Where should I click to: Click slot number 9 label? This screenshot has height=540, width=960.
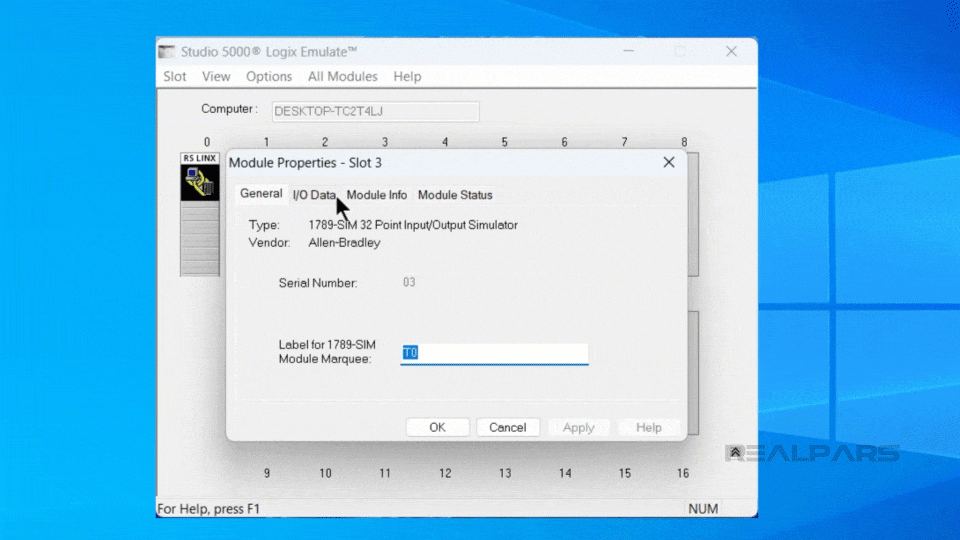pos(267,473)
